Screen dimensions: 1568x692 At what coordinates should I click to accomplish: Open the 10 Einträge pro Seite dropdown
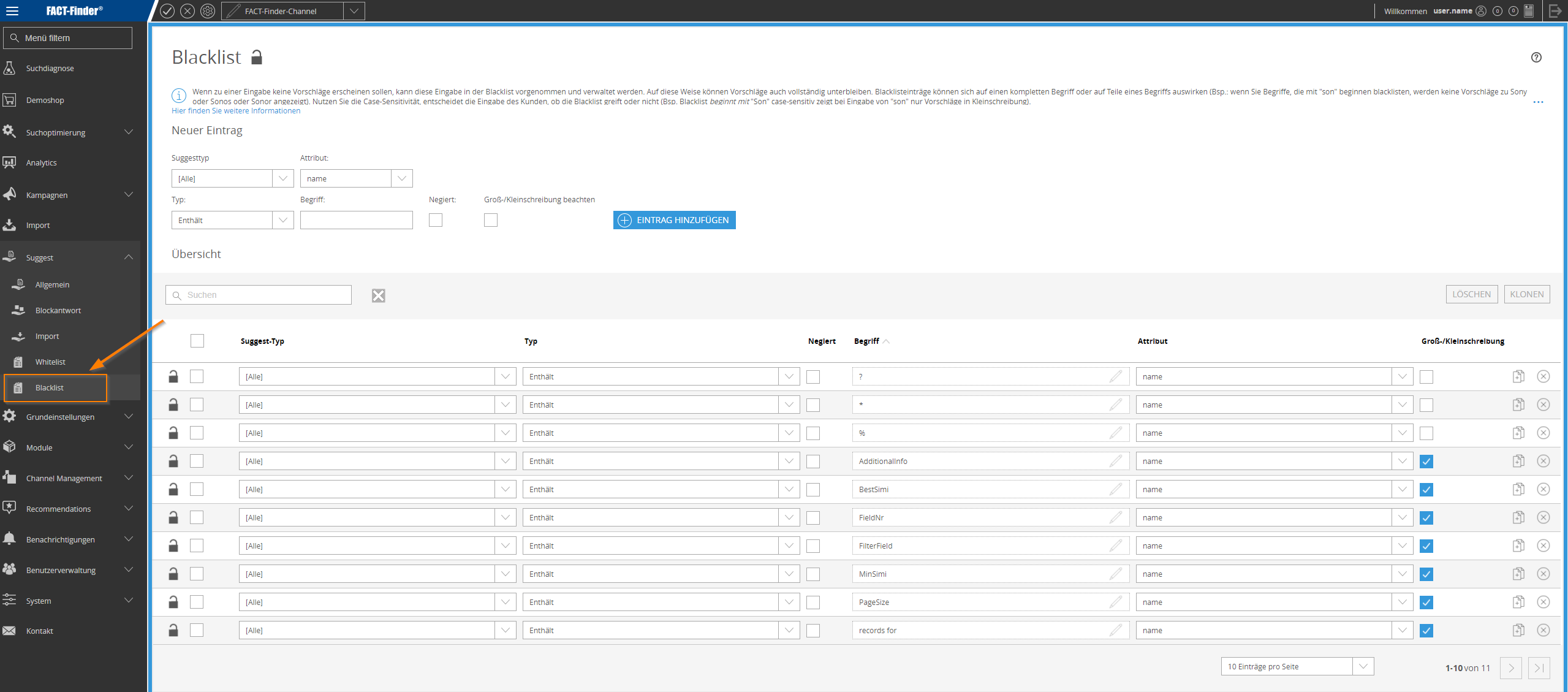(1297, 666)
